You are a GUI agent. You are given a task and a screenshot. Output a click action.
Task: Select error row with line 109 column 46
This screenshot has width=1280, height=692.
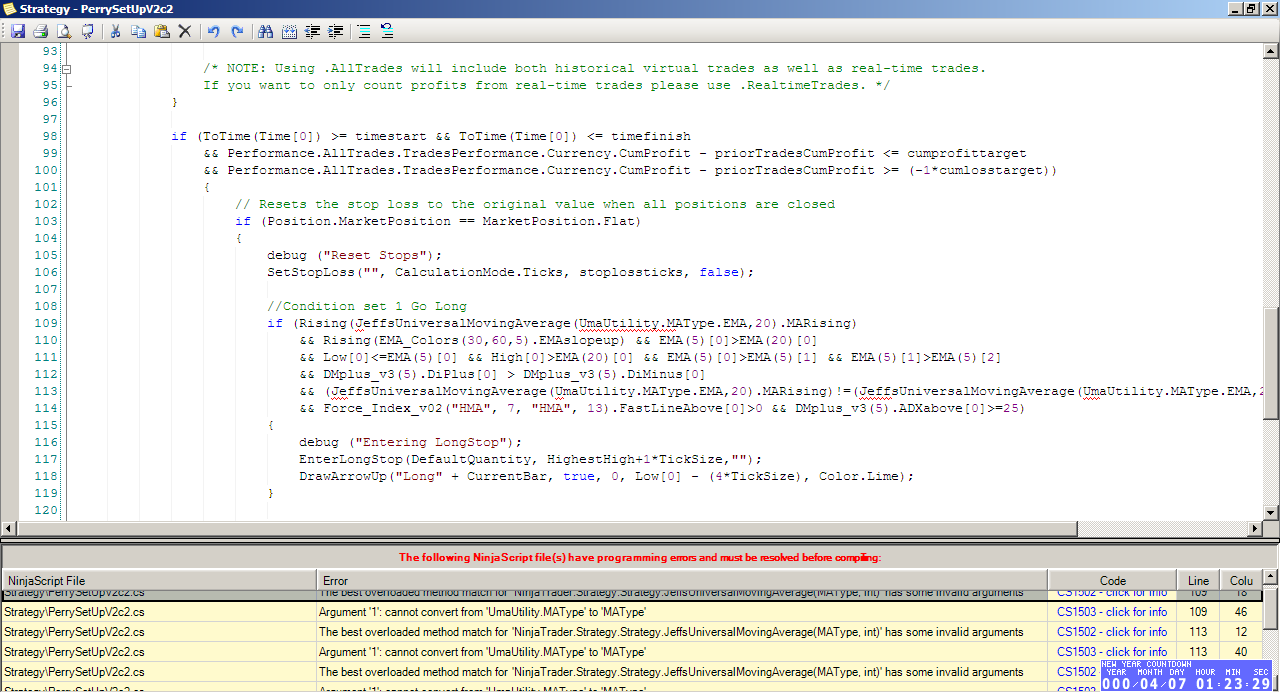631,612
